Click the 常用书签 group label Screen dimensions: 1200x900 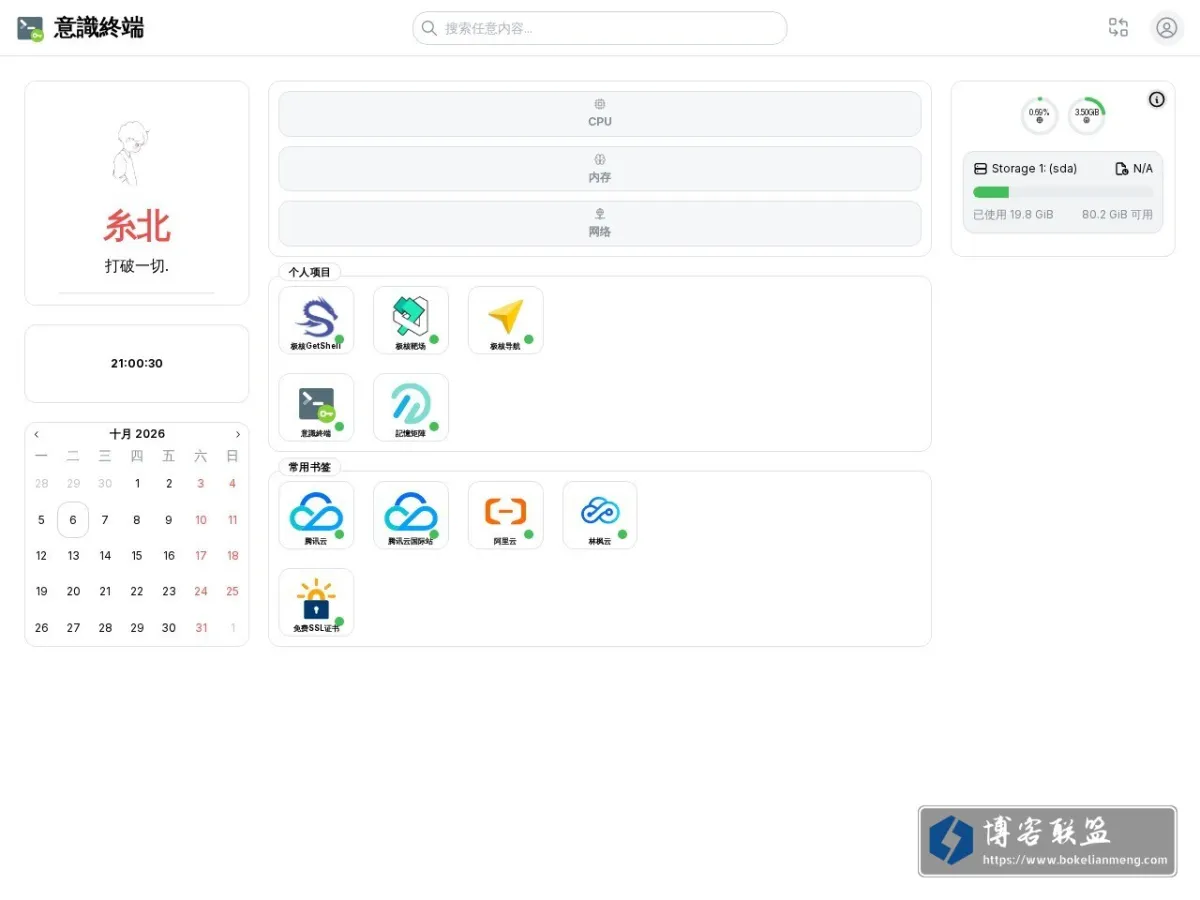point(309,467)
